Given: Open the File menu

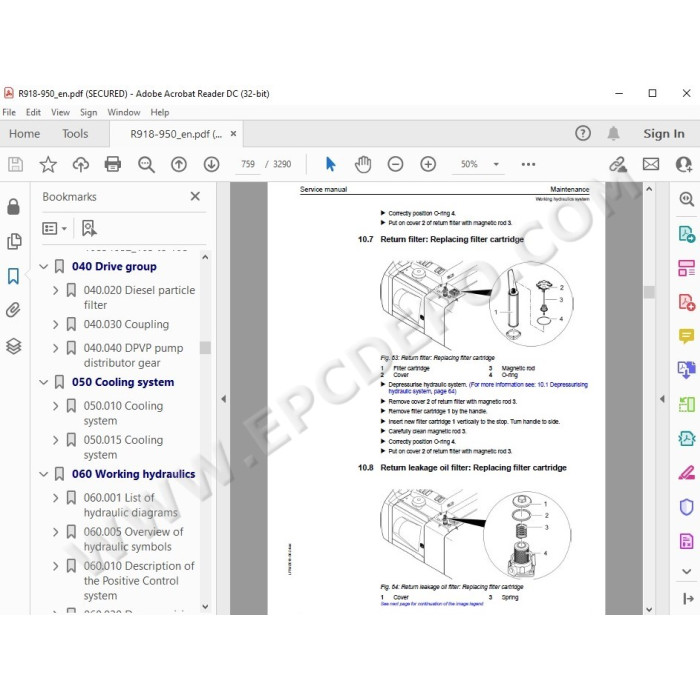Looking at the screenshot, I should 9,112.
